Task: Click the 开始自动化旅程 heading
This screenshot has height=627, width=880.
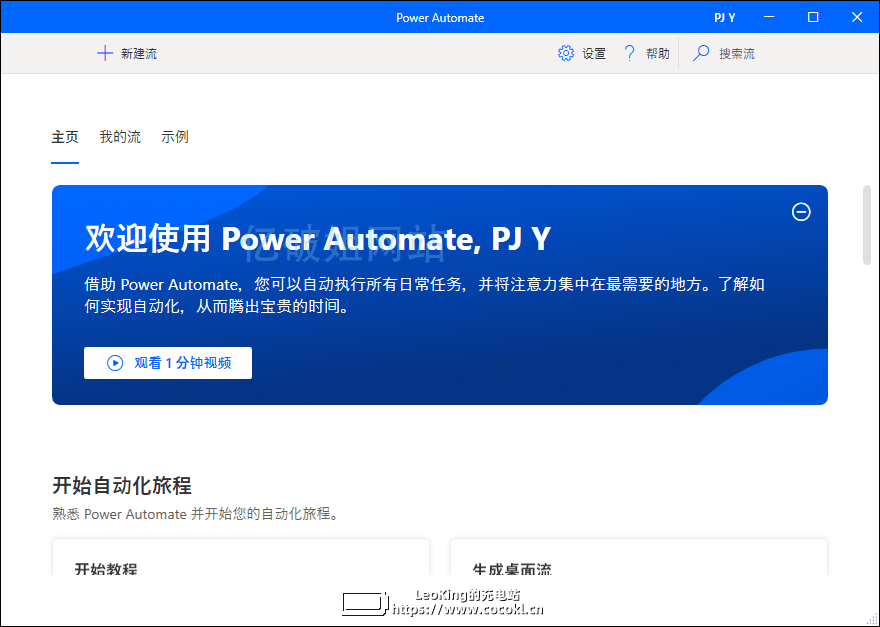Action: pos(122,485)
